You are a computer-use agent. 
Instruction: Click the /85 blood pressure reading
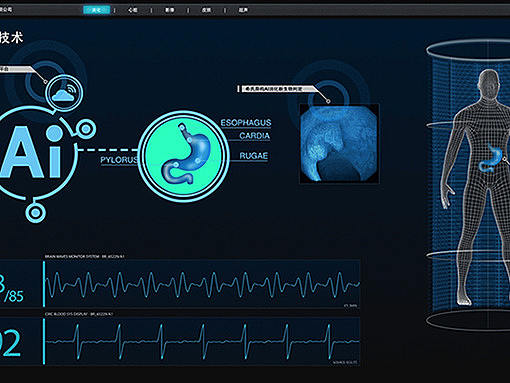13,296
